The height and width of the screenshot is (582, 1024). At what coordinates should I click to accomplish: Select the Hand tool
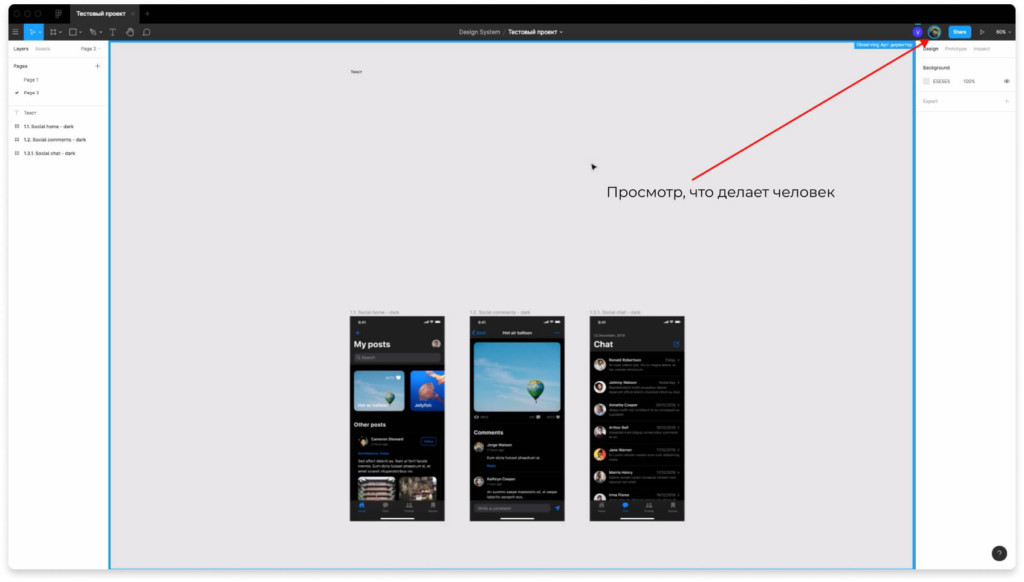[x=129, y=32]
